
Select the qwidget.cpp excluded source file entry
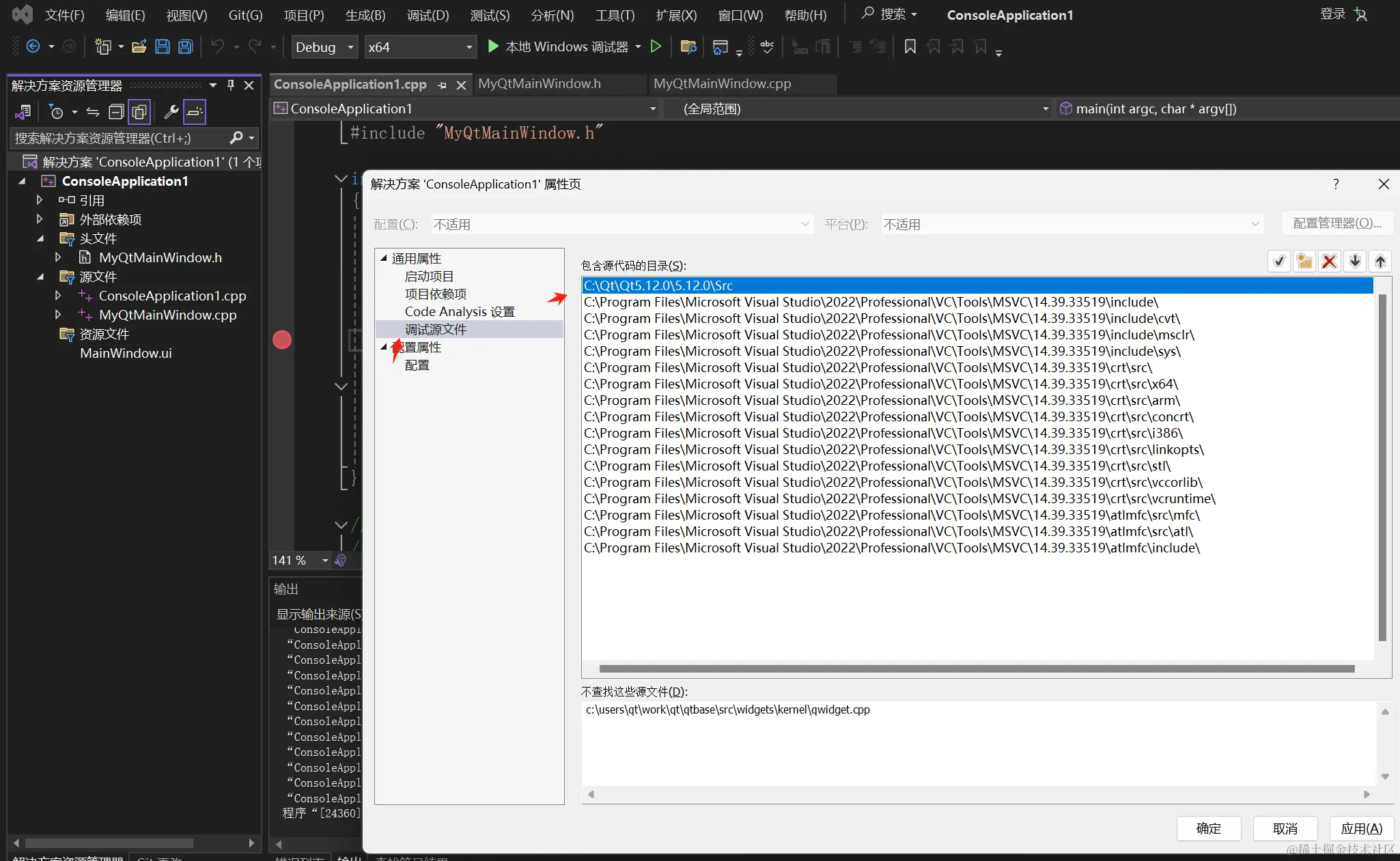pos(727,709)
